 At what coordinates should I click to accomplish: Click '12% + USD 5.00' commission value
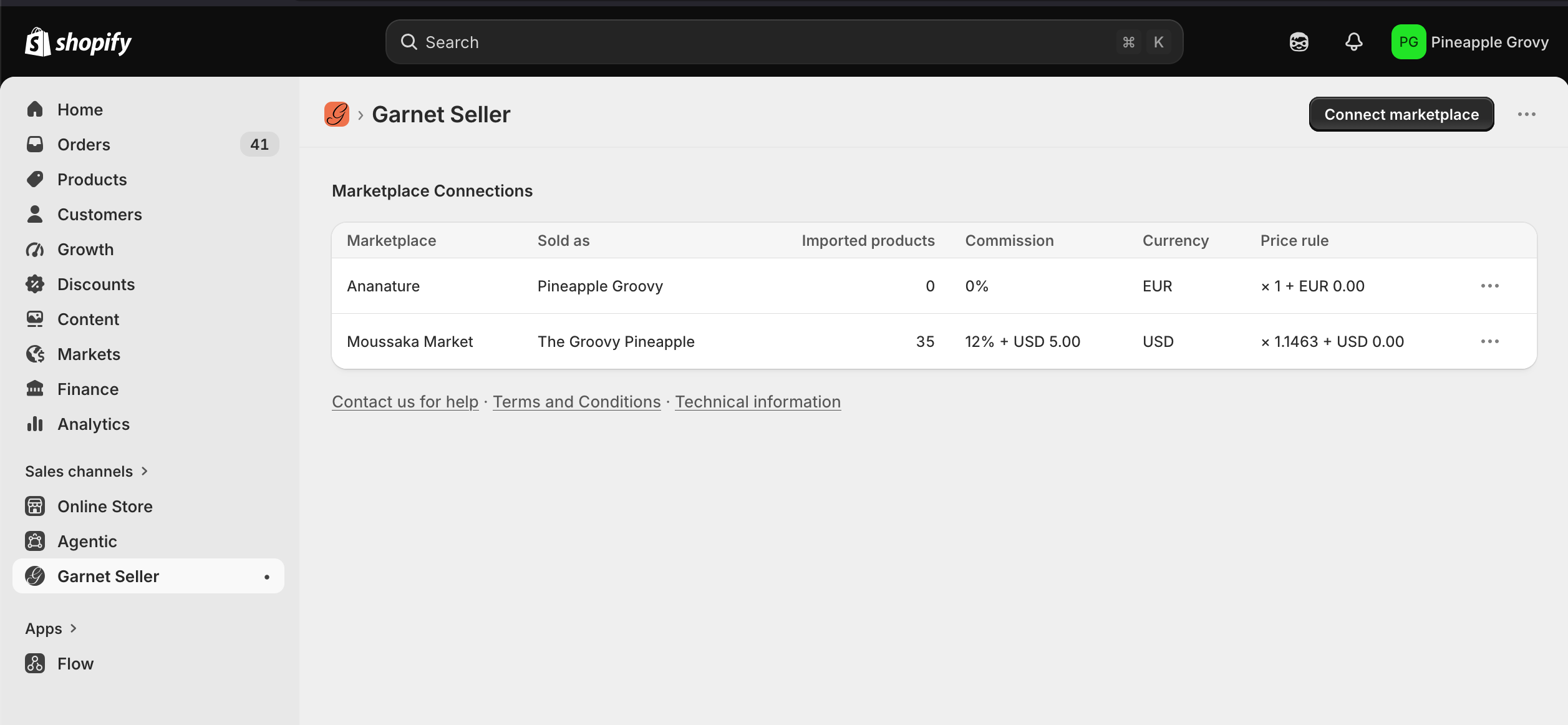tap(1023, 341)
